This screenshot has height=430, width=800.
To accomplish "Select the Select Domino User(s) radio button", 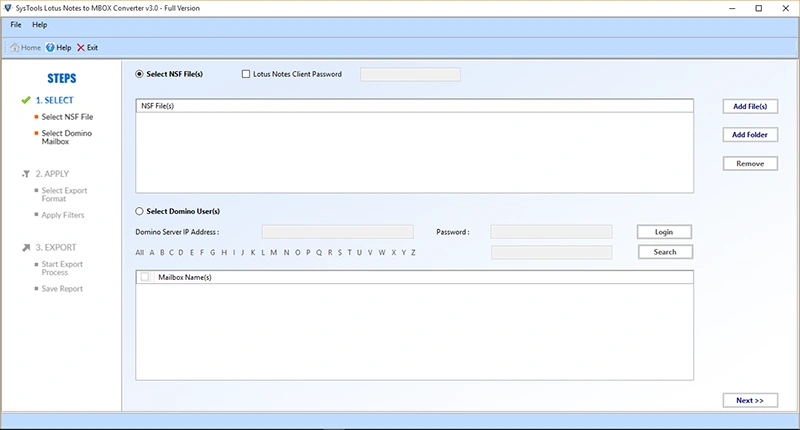I will click(x=139, y=211).
